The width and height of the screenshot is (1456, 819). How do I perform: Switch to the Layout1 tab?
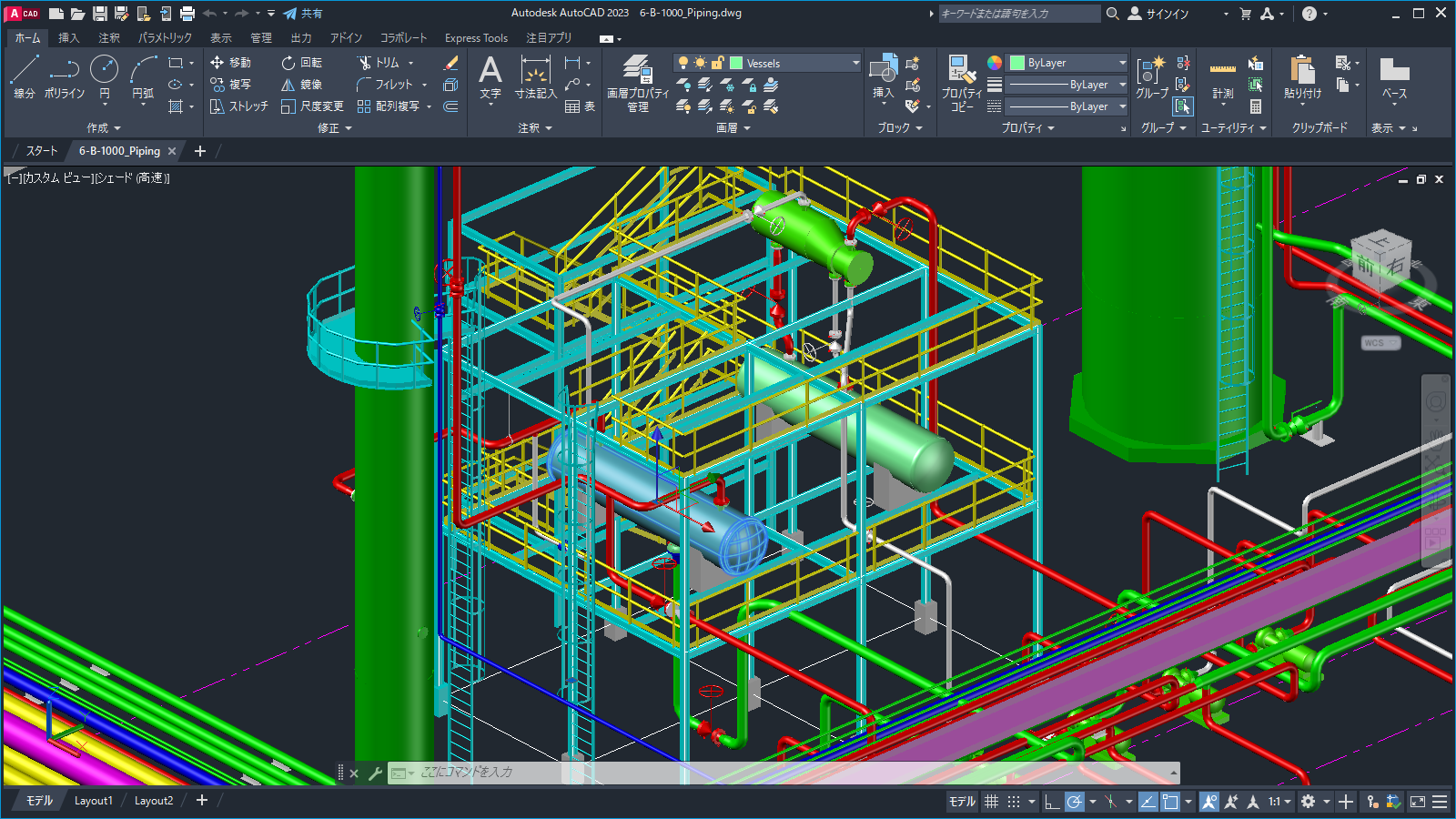pos(93,800)
